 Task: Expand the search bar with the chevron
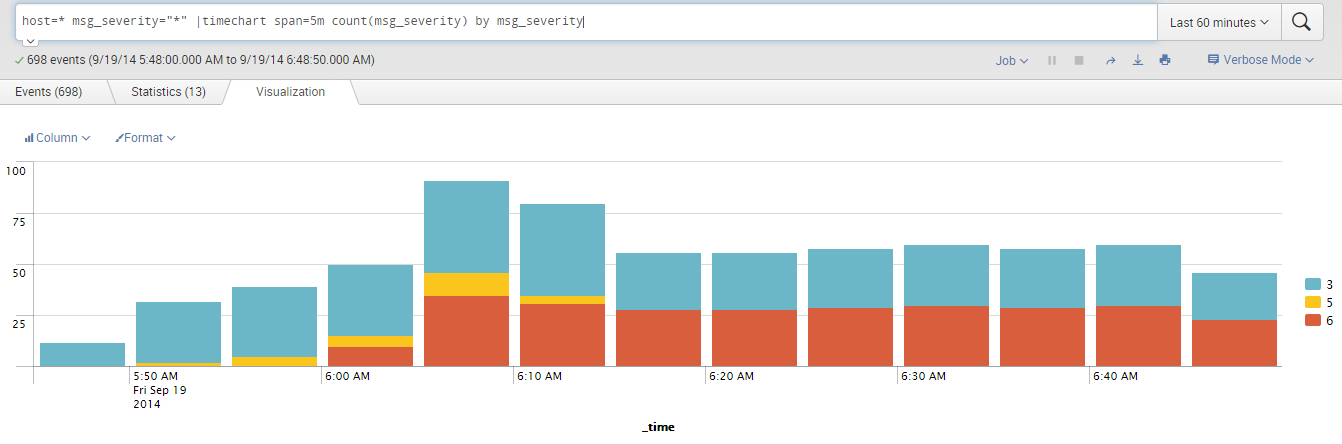click(30, 41)
